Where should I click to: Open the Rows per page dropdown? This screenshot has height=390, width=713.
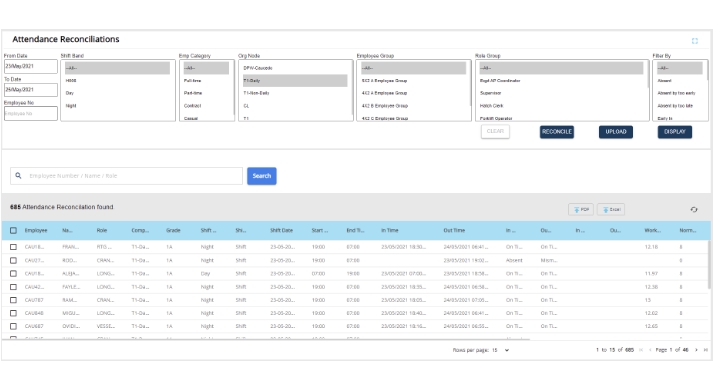(x=501, y=350)
